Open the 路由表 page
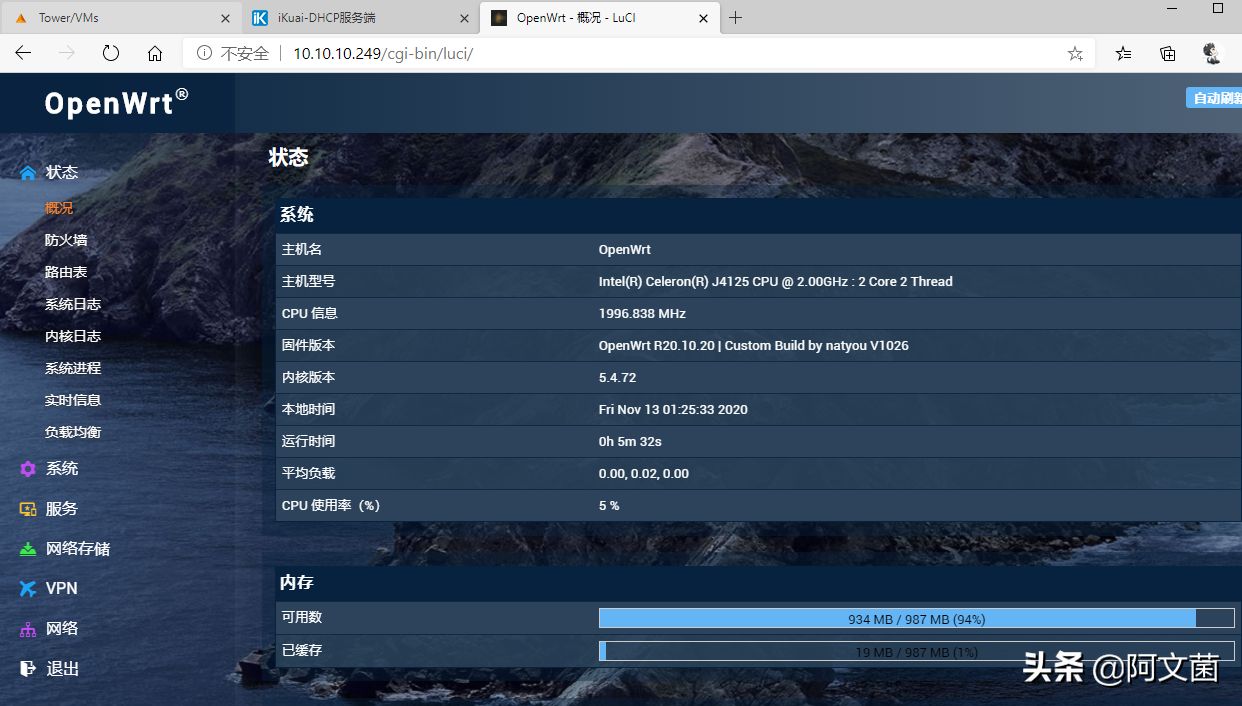This screenshot has width=1242, height=706. pos(66,272)
